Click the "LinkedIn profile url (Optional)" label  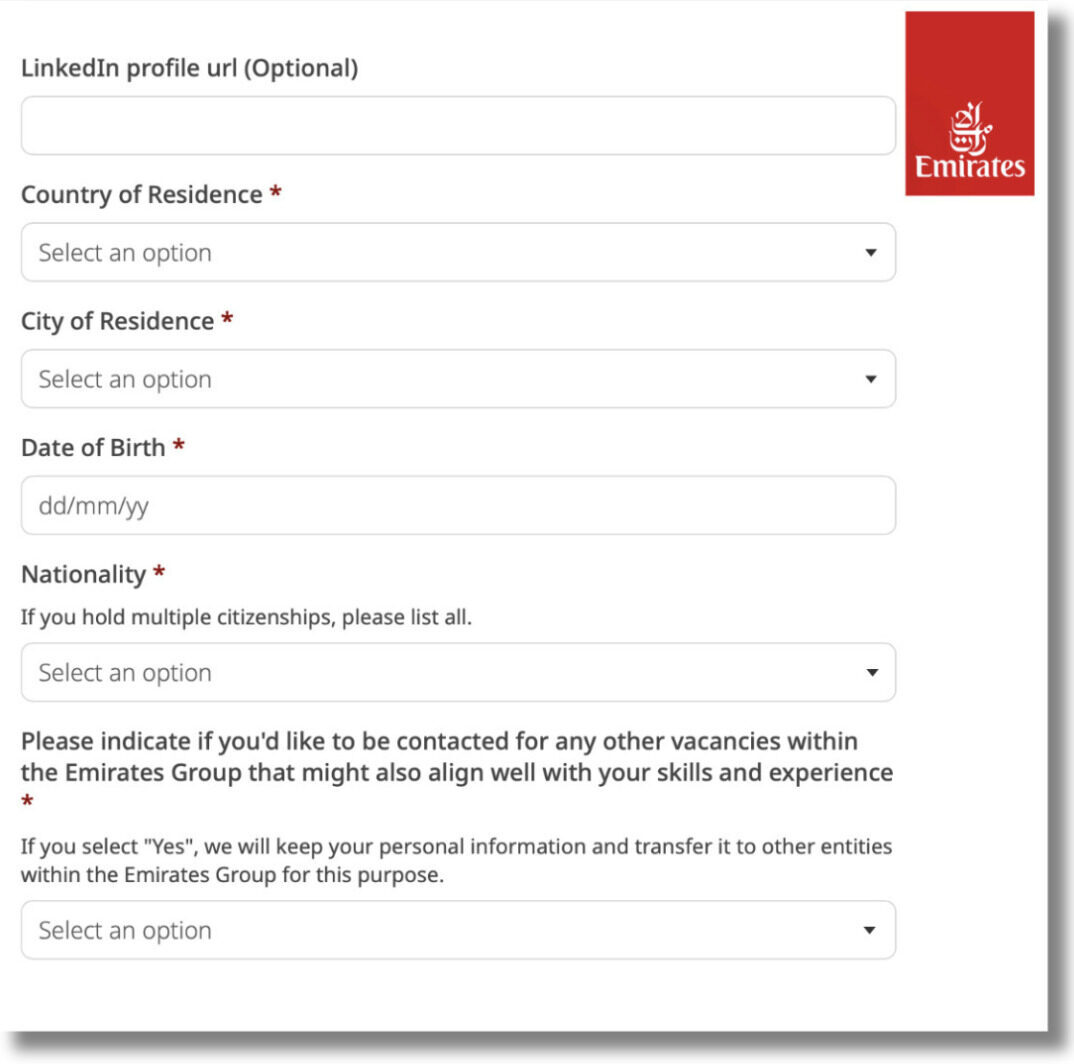(x=189, y=68)
